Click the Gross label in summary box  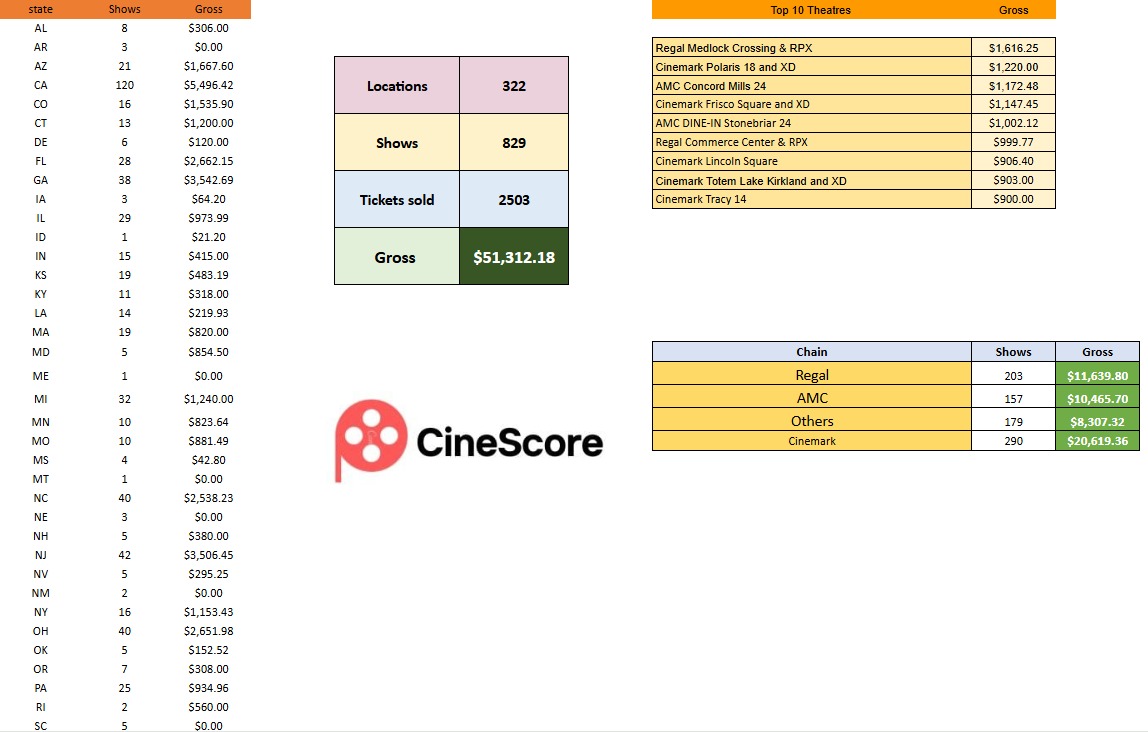pos(397,257)
